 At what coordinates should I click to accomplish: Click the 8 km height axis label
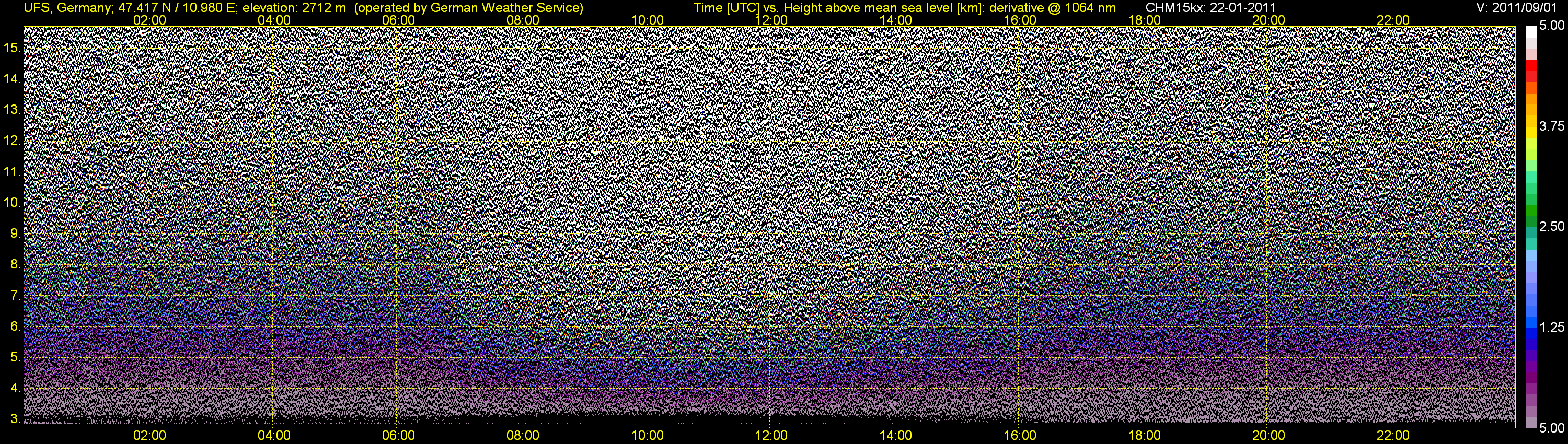pyautogui.click(x=15, y=265)
